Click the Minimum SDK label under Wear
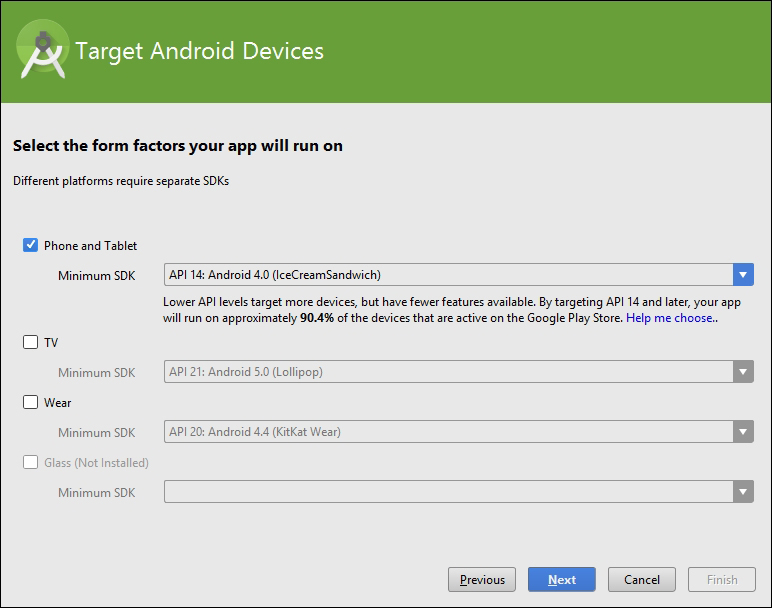 (x=96, y=433)
